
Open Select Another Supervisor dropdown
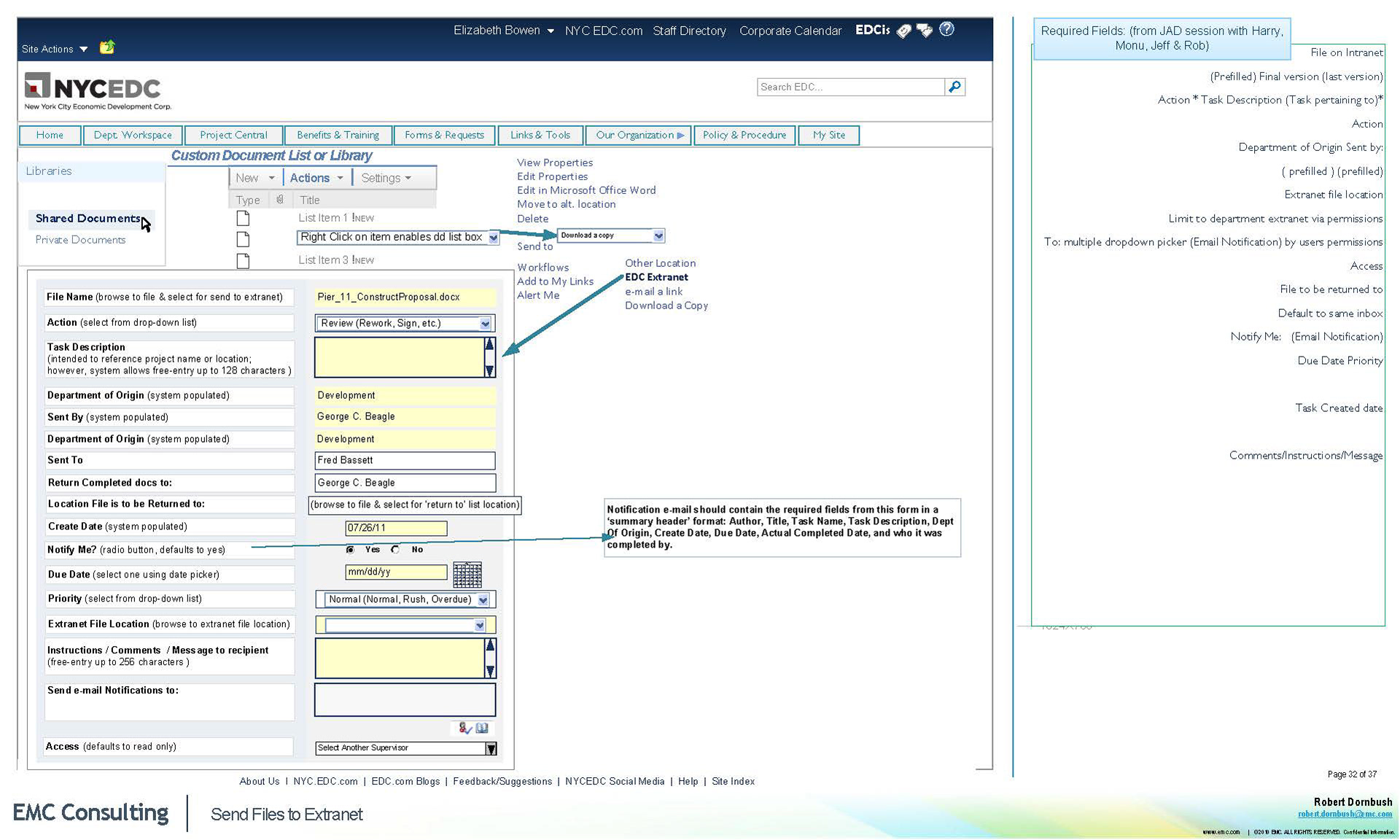coord(491,748)
